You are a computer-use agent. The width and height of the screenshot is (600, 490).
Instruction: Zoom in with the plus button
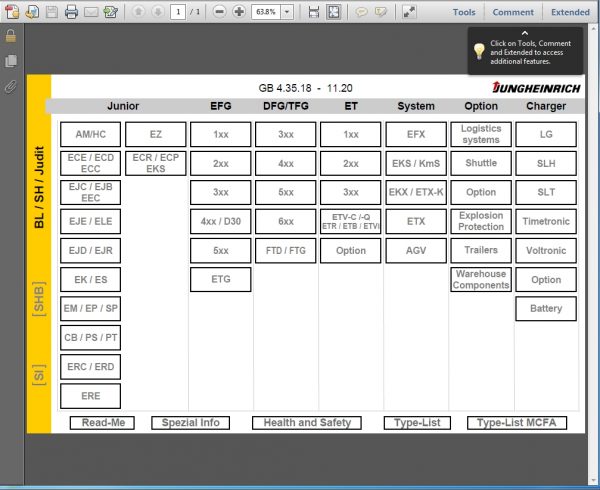(x=239, y=12)
